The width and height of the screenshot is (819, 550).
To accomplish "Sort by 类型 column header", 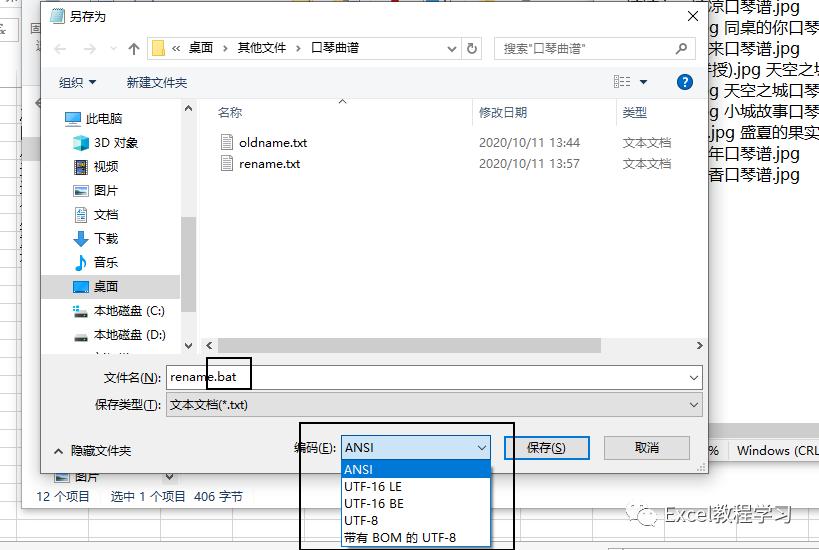I will 635,112.
